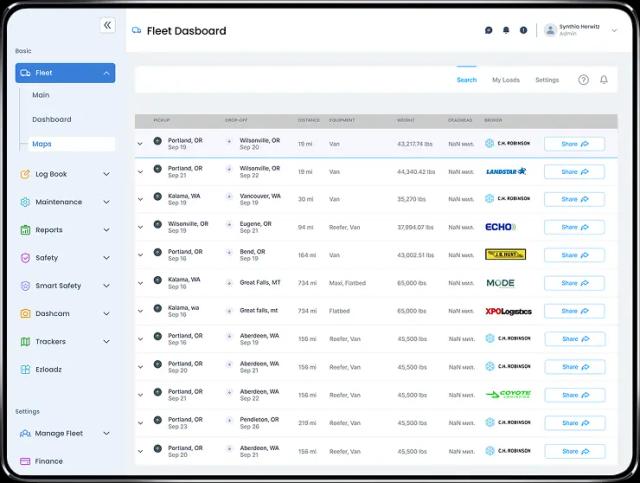Click the Trackers icon in sidebar

25,342
